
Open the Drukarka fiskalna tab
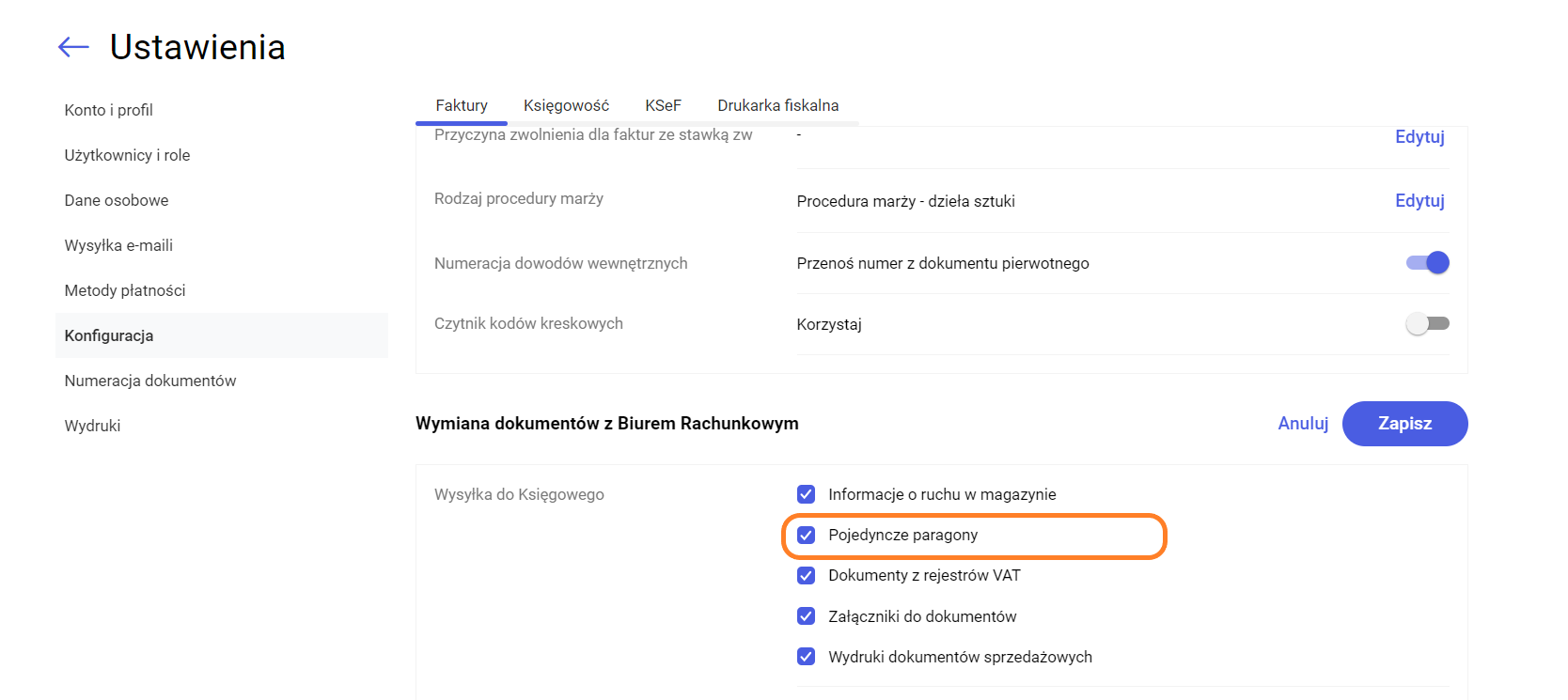[777, 105]
